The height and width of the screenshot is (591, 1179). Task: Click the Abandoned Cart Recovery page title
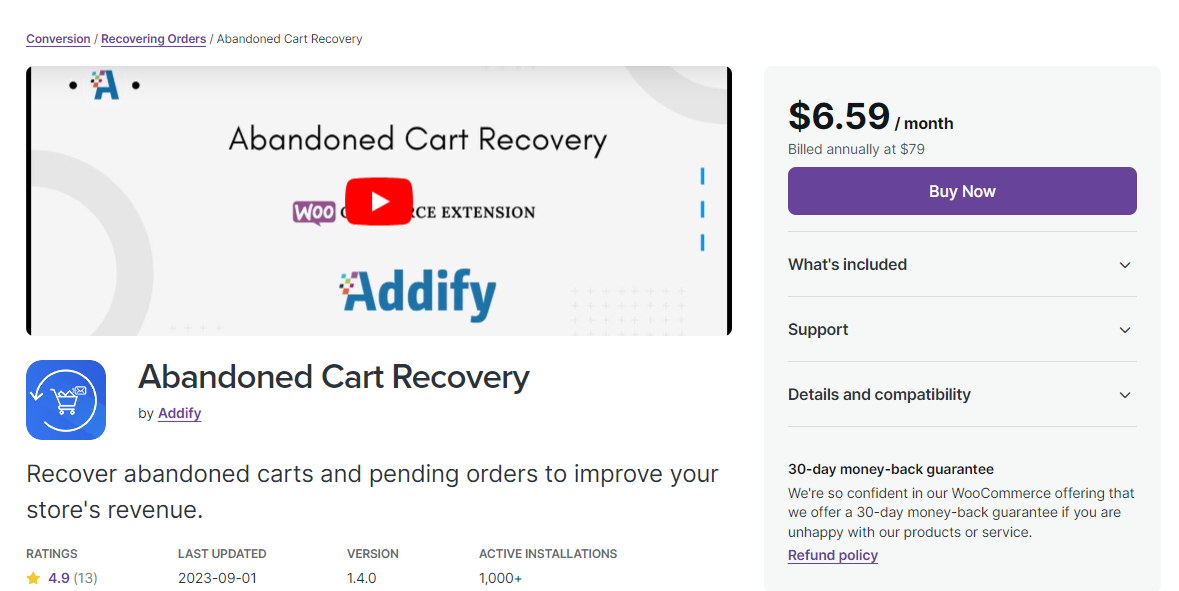[334, 377]
